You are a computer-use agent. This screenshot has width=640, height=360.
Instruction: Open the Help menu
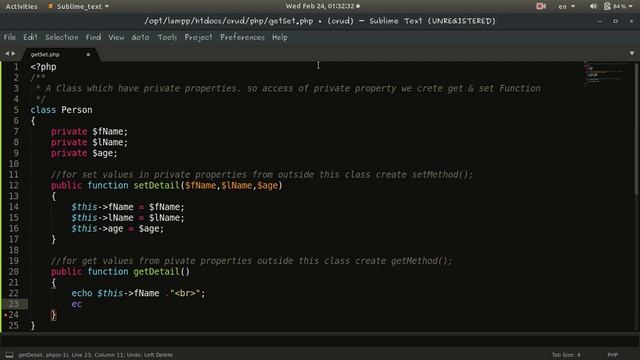pyautogui.click(x=280, y=37)
